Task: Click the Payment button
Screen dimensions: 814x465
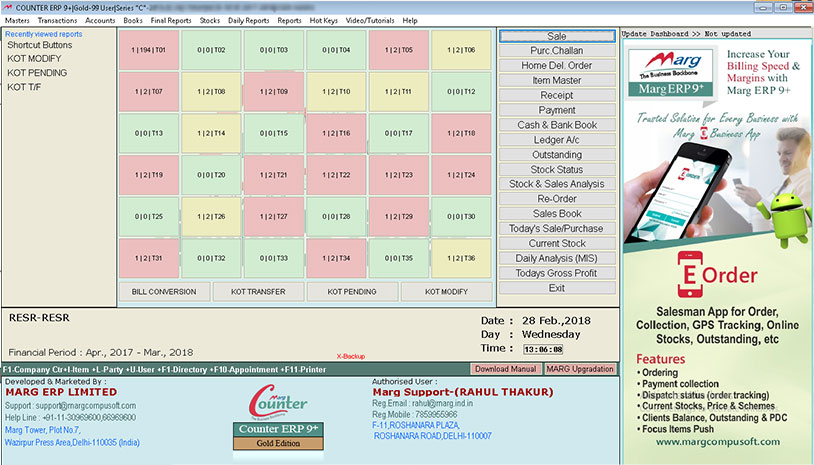Action: click(x=557, y=110)
